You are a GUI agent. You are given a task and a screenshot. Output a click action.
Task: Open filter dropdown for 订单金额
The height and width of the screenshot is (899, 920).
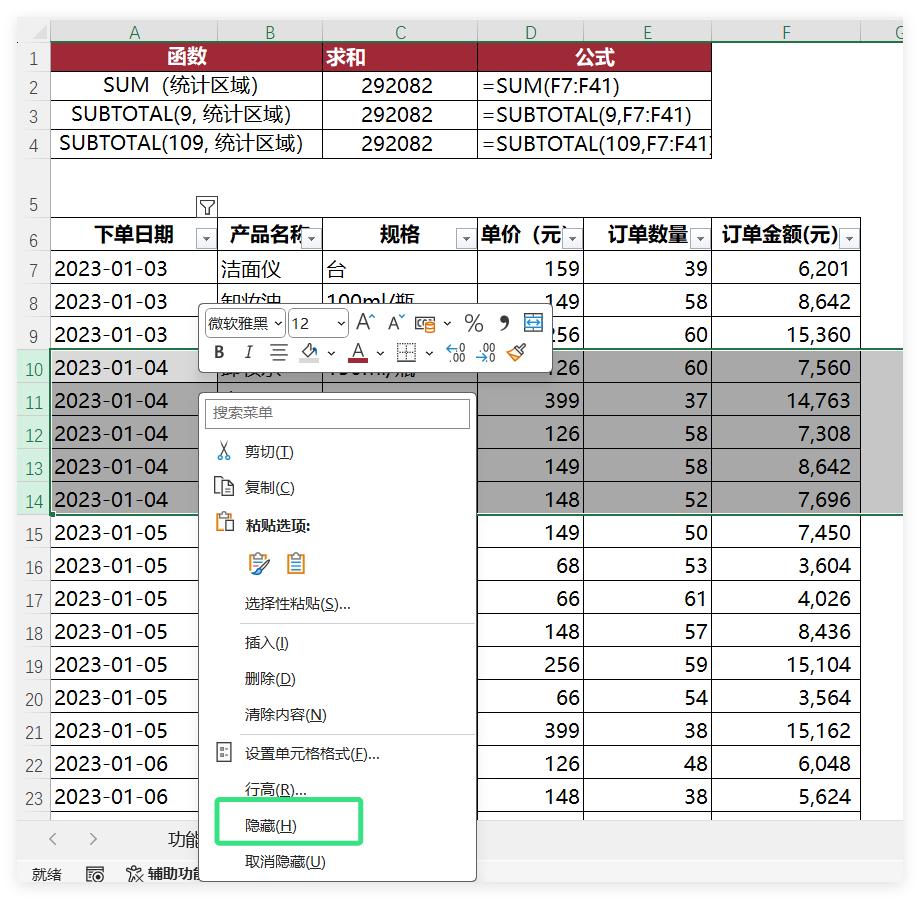[849, 239]
